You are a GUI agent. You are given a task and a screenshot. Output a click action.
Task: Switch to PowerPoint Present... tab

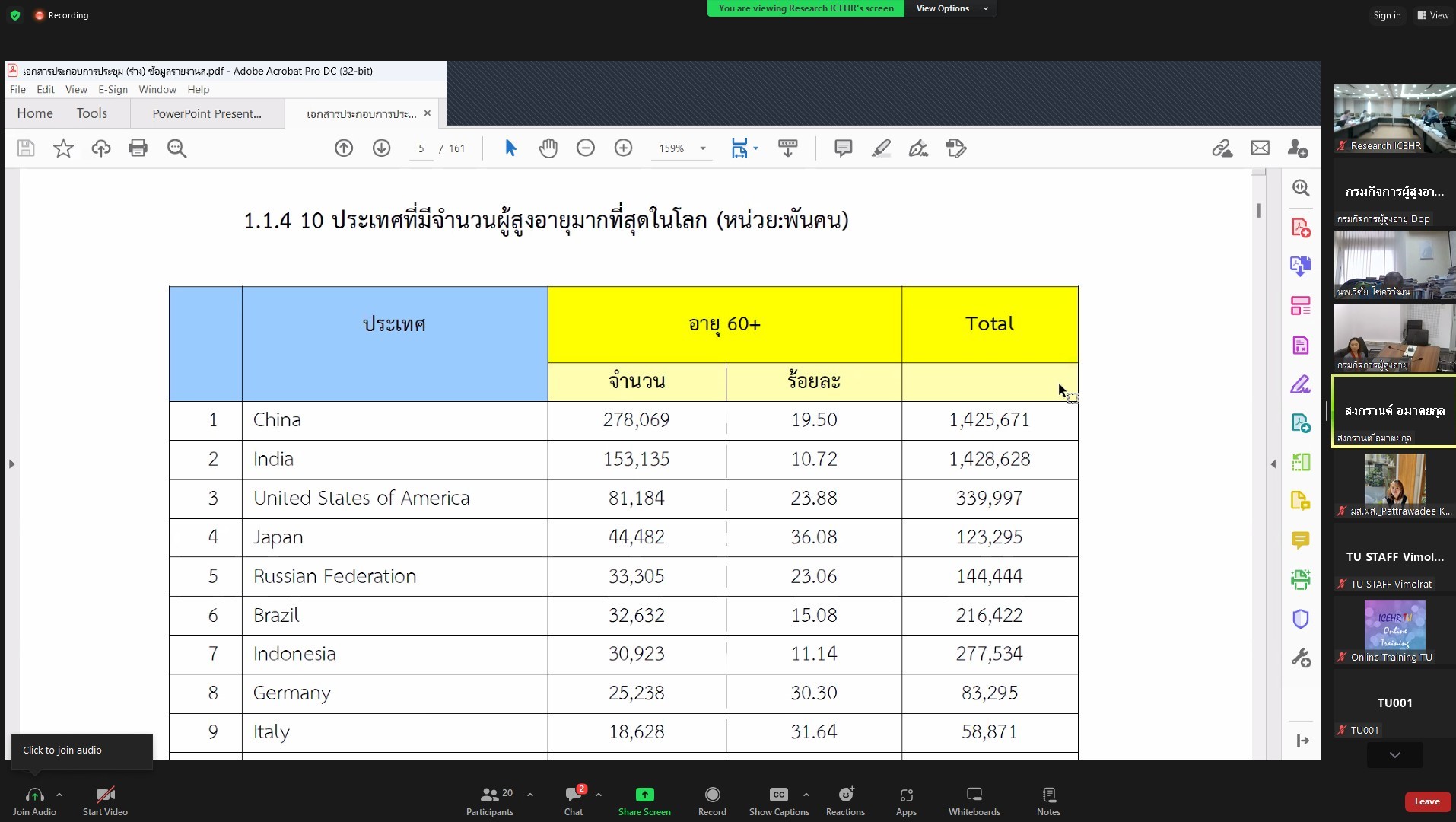[x=207, y=113]
